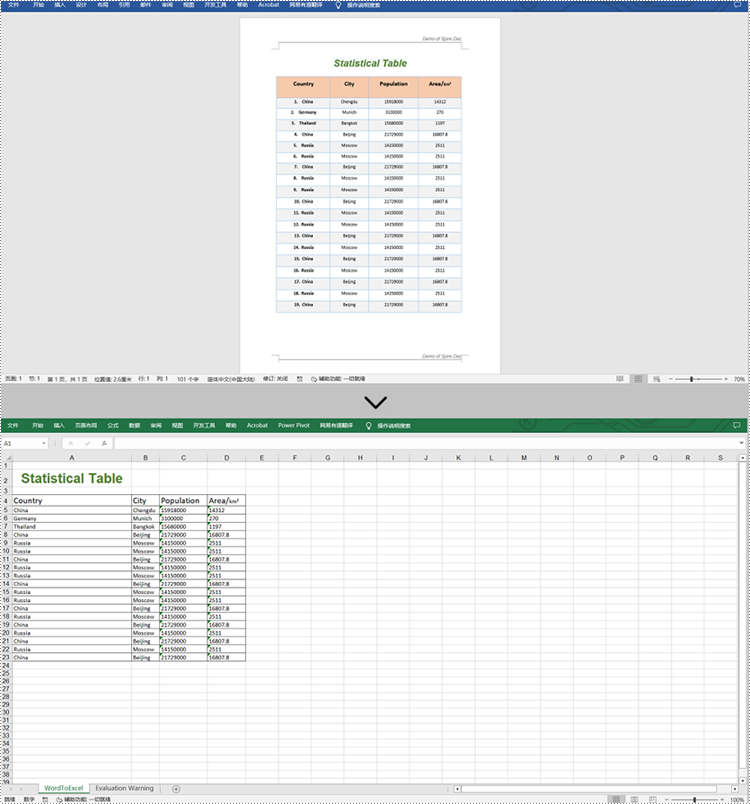Click the macro record icon in Excel status bar
Image resolution: width=750 pixels, height=804 pixels.
[x=45, y=799]
